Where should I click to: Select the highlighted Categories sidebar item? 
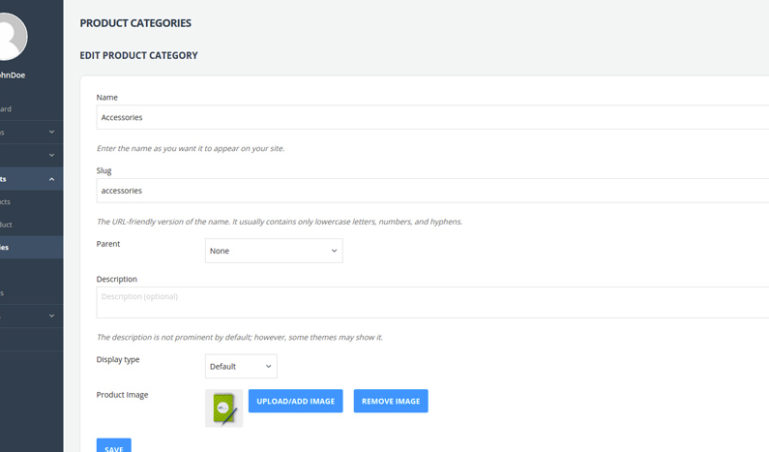pos(20,247)
